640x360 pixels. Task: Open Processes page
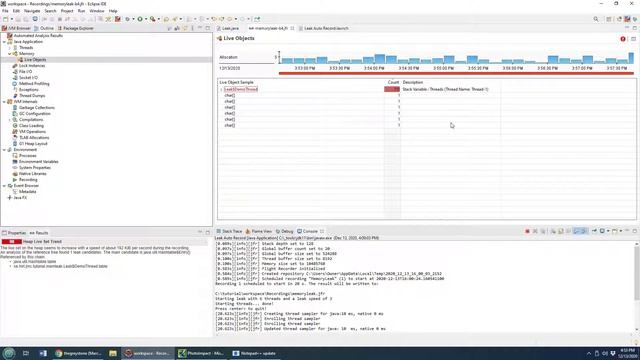click(27, 156)
